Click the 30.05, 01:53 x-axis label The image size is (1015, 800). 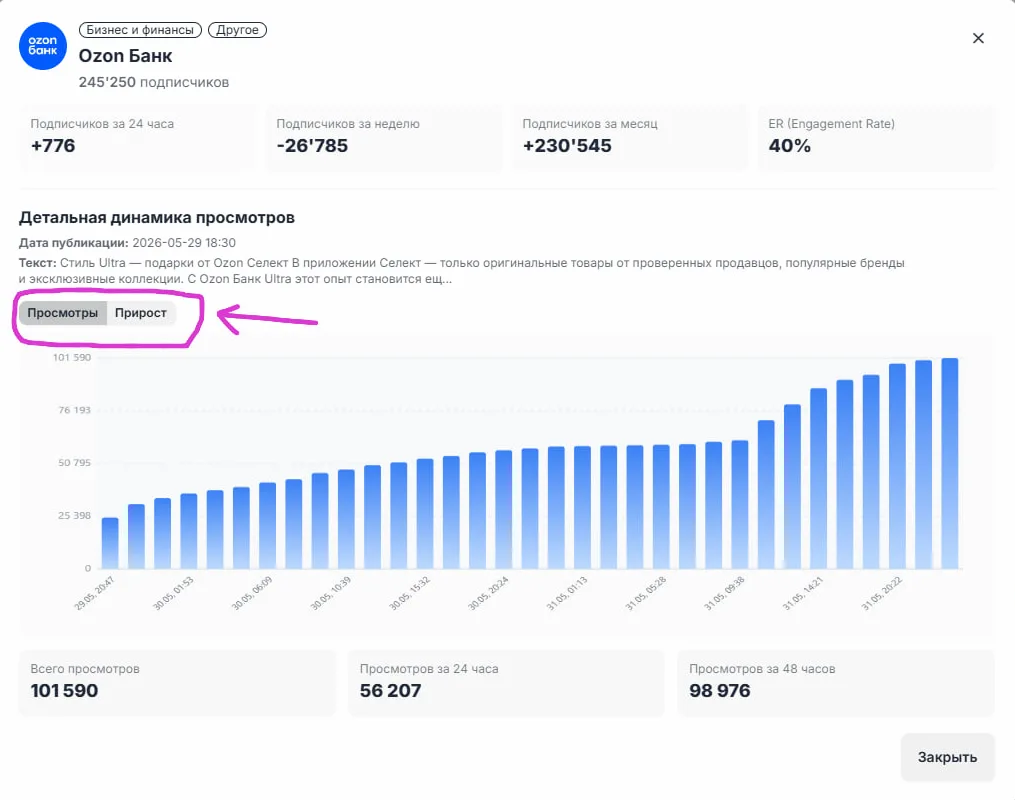[x=173, y=593]
